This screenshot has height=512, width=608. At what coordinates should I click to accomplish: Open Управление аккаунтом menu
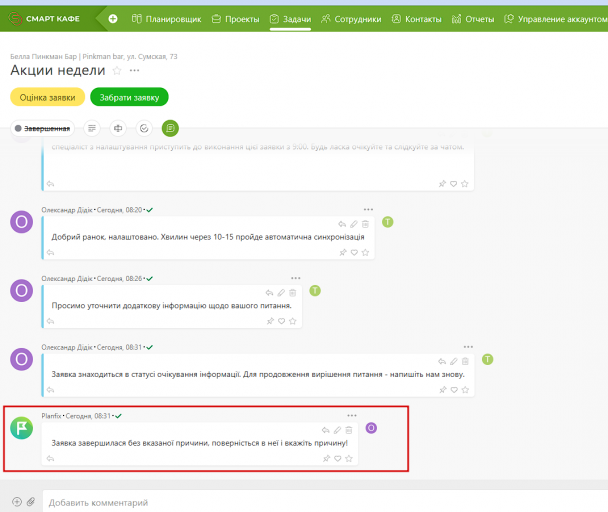pyautogui.click(x=556, y=19)
